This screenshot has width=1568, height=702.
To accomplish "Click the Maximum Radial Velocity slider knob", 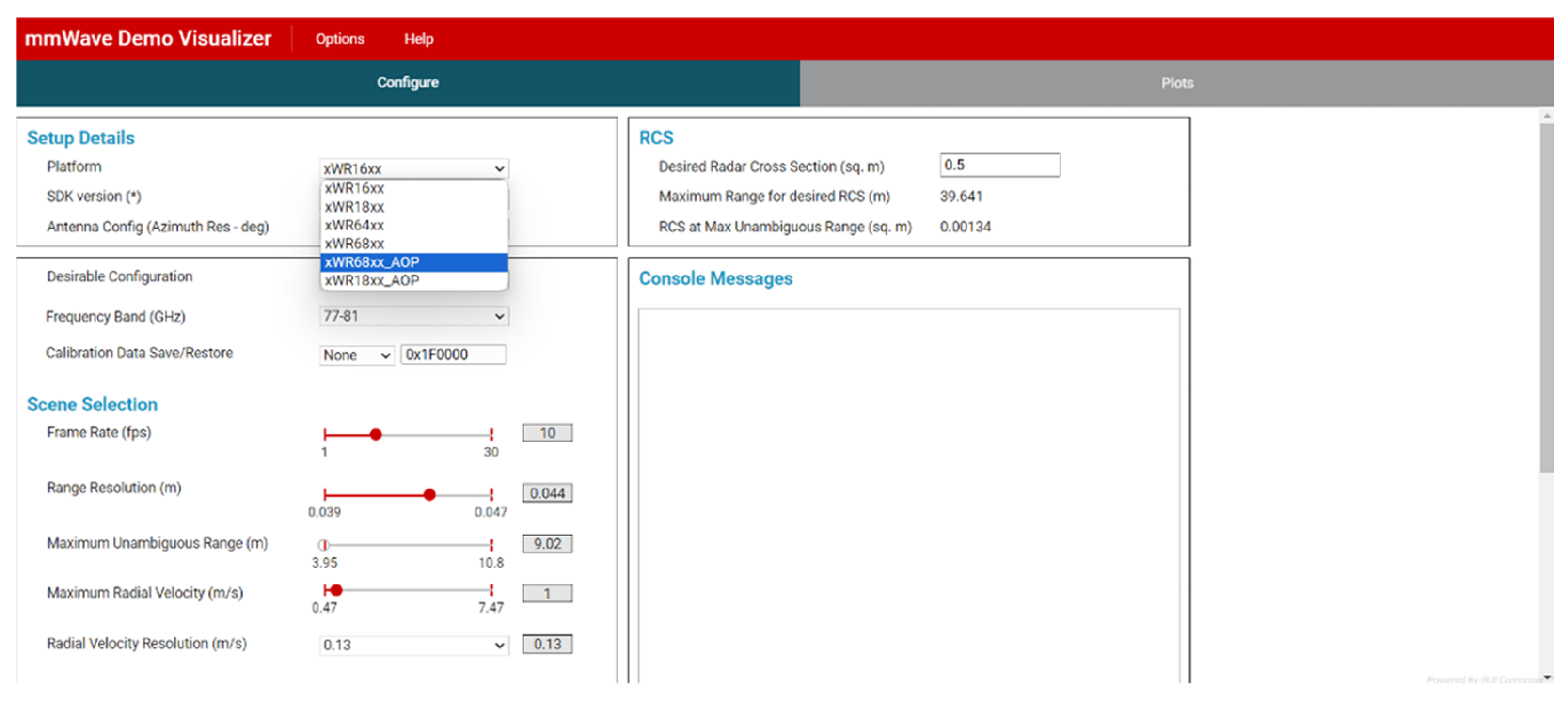I will pos(336,590).
